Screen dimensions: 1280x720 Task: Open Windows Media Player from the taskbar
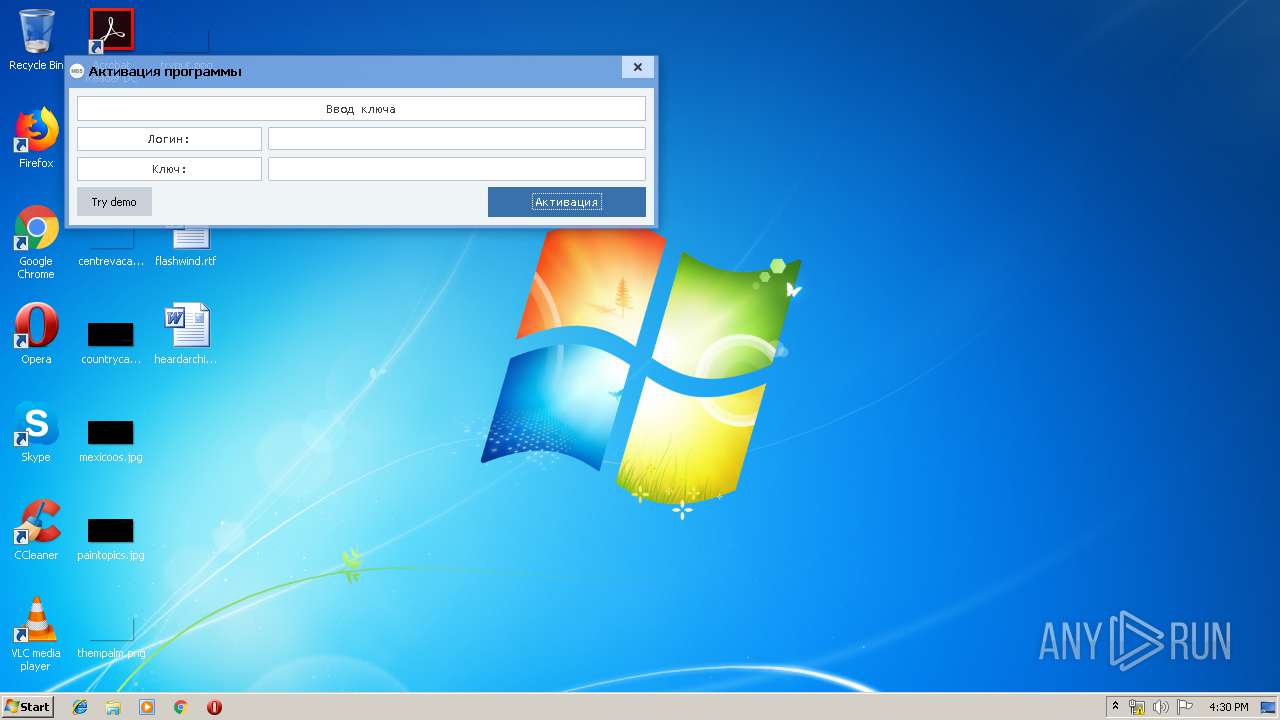point(147,707)
